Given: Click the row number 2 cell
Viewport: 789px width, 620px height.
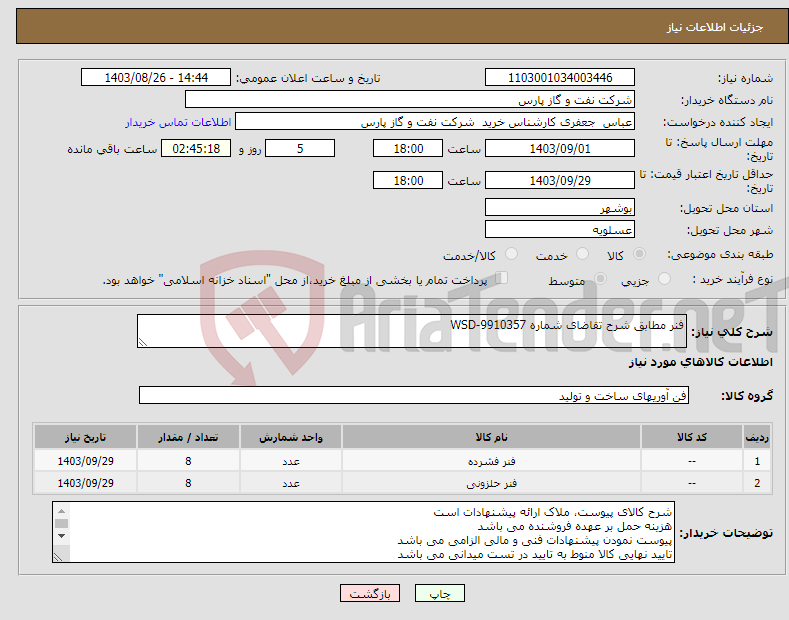Looking at the screenshot, I should click(x=757, y=483).
